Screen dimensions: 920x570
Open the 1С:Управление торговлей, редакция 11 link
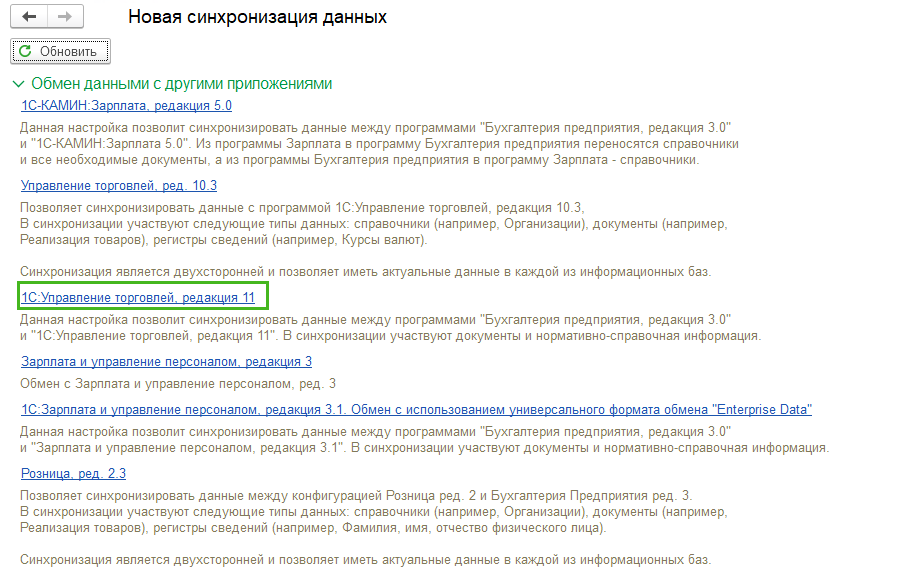click(138, 298)
